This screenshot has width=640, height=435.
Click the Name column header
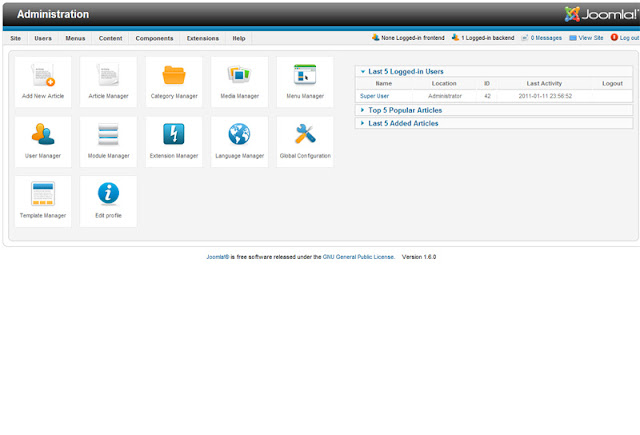coord(384,83)
